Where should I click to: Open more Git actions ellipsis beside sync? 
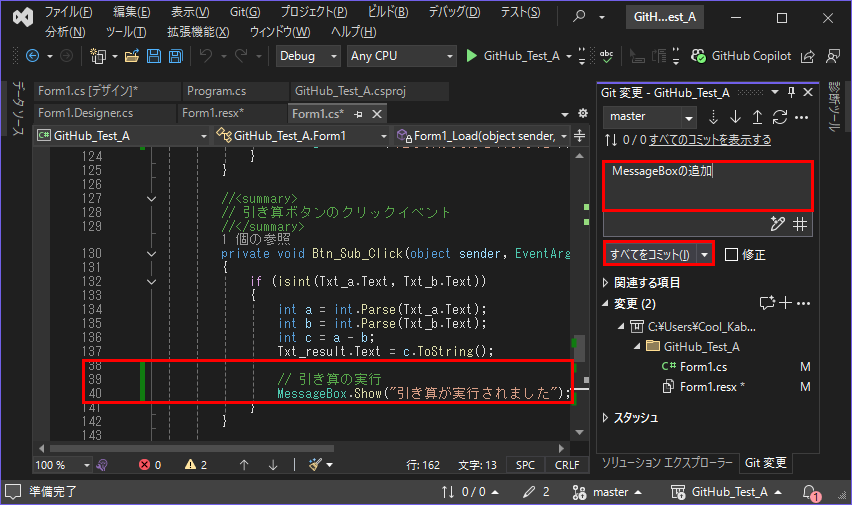point(801,117)
